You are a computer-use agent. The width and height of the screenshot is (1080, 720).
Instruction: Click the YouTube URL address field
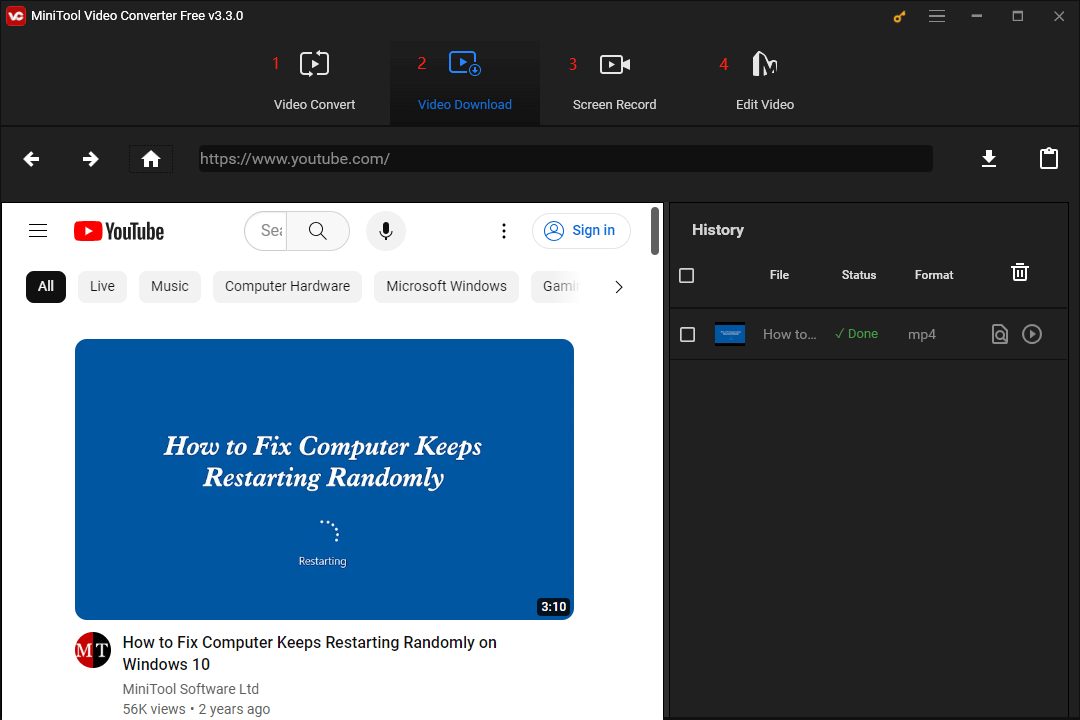(x=565, y=158)
